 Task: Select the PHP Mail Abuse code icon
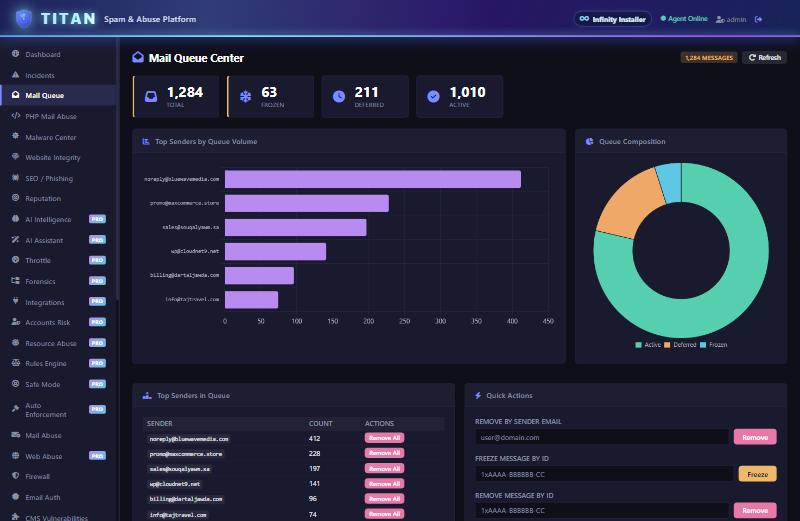pos(15,116)
